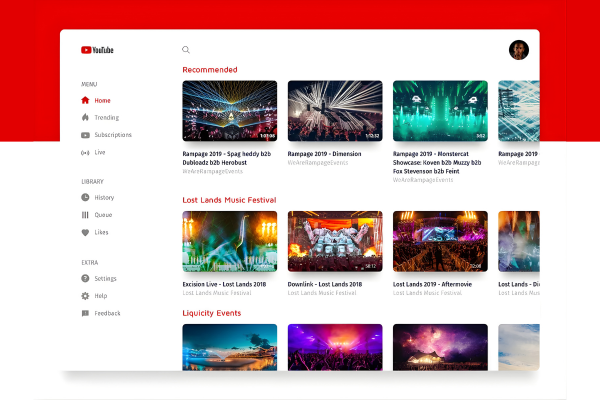Screen dimensions: 600x400
Task: Open Help in the Extra section
Action: [x=101, y=296]
